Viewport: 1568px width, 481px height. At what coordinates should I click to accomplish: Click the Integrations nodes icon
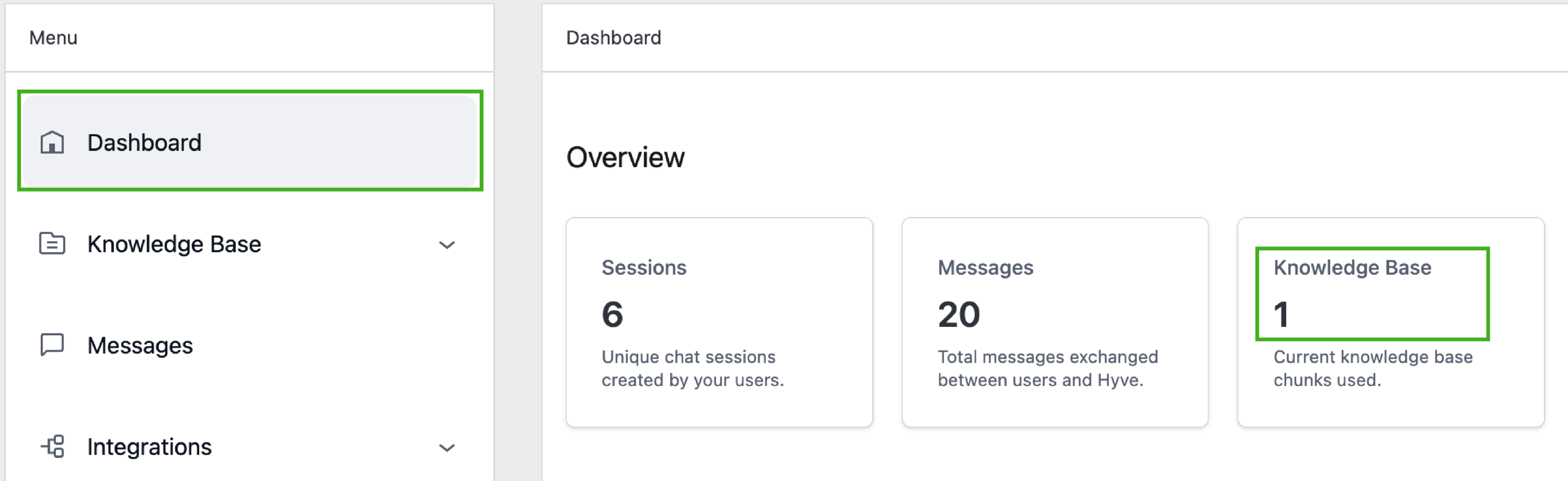click(x=53, y=447)
